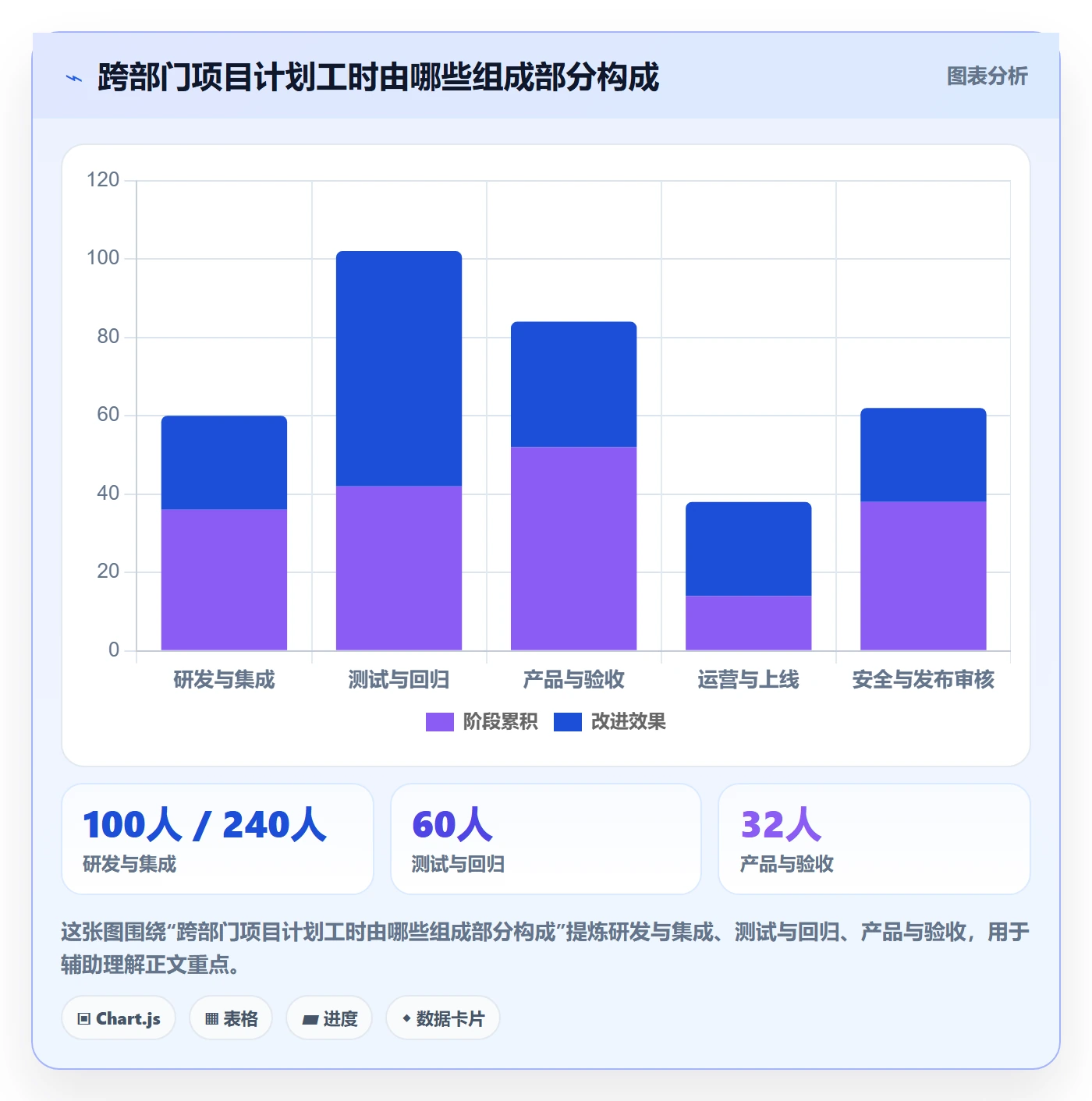Click the Chart.js chip square icon
Viewport: 1092px width, 1101px height.
tap(83, 1019)
